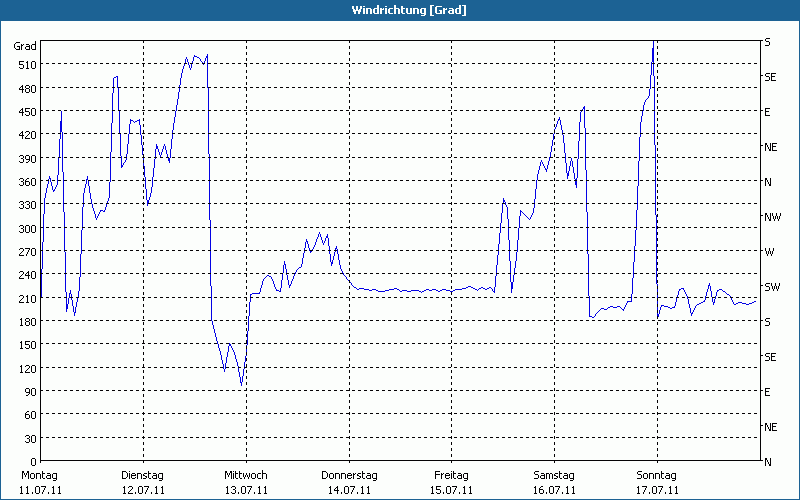Click the 'Freitag' day label
Screen dimensions: 800x500
click(x=452, y=476)
